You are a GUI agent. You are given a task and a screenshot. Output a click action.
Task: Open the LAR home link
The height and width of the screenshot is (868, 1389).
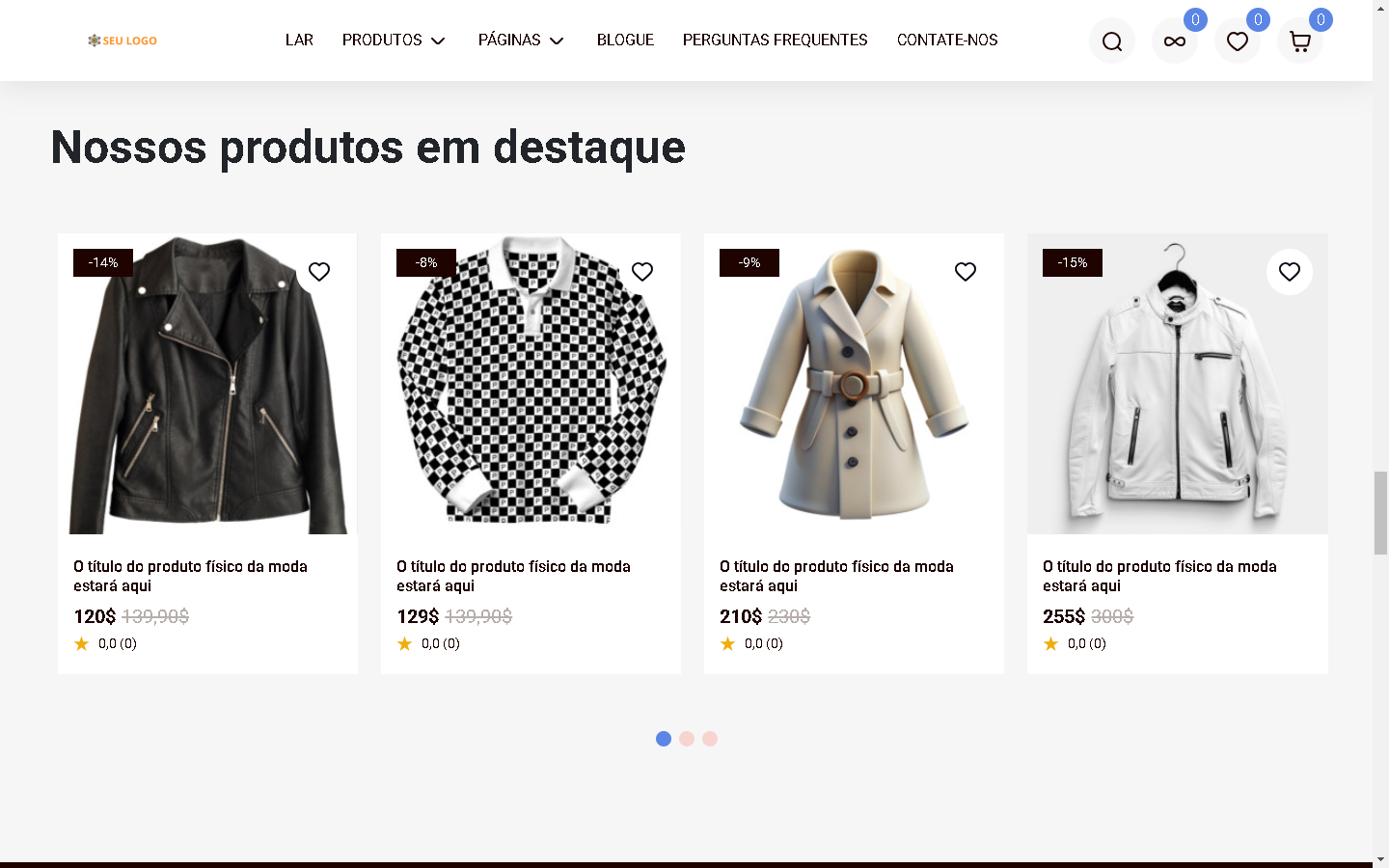299,41
